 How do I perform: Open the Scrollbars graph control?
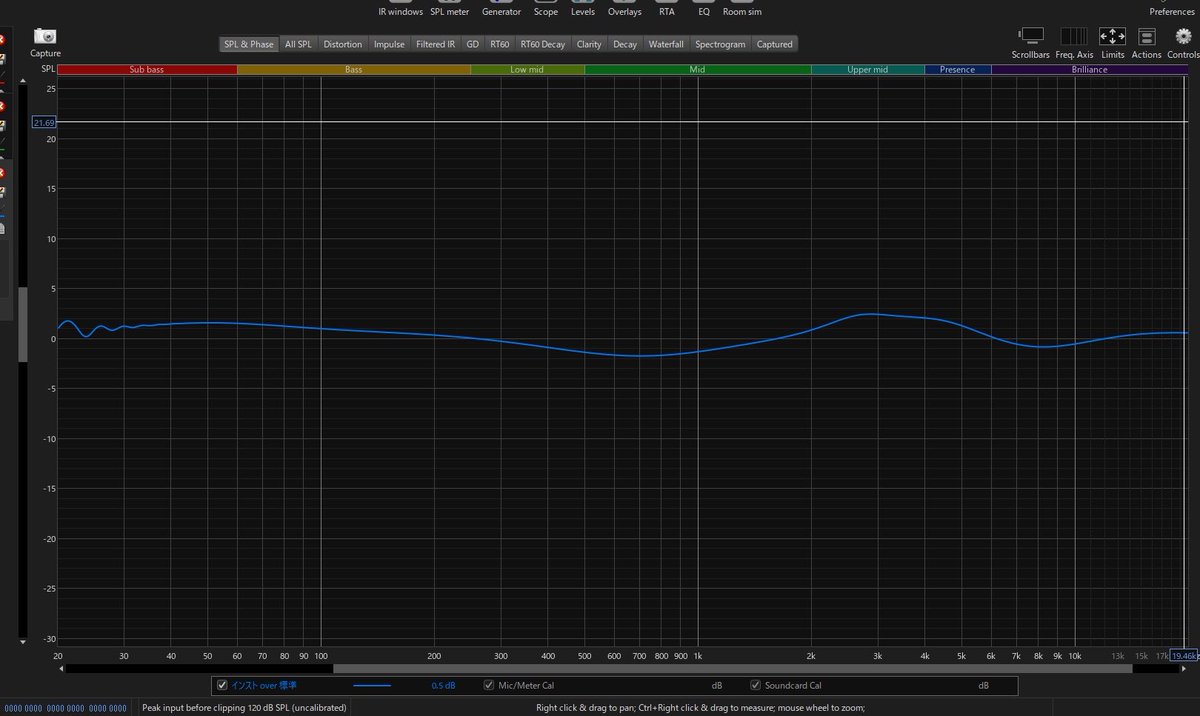coord(1030,37)
